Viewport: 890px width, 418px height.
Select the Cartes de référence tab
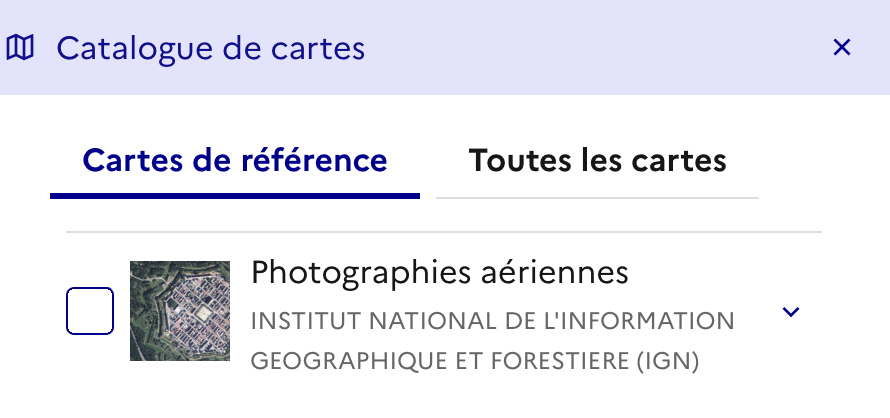coord(235,161)
